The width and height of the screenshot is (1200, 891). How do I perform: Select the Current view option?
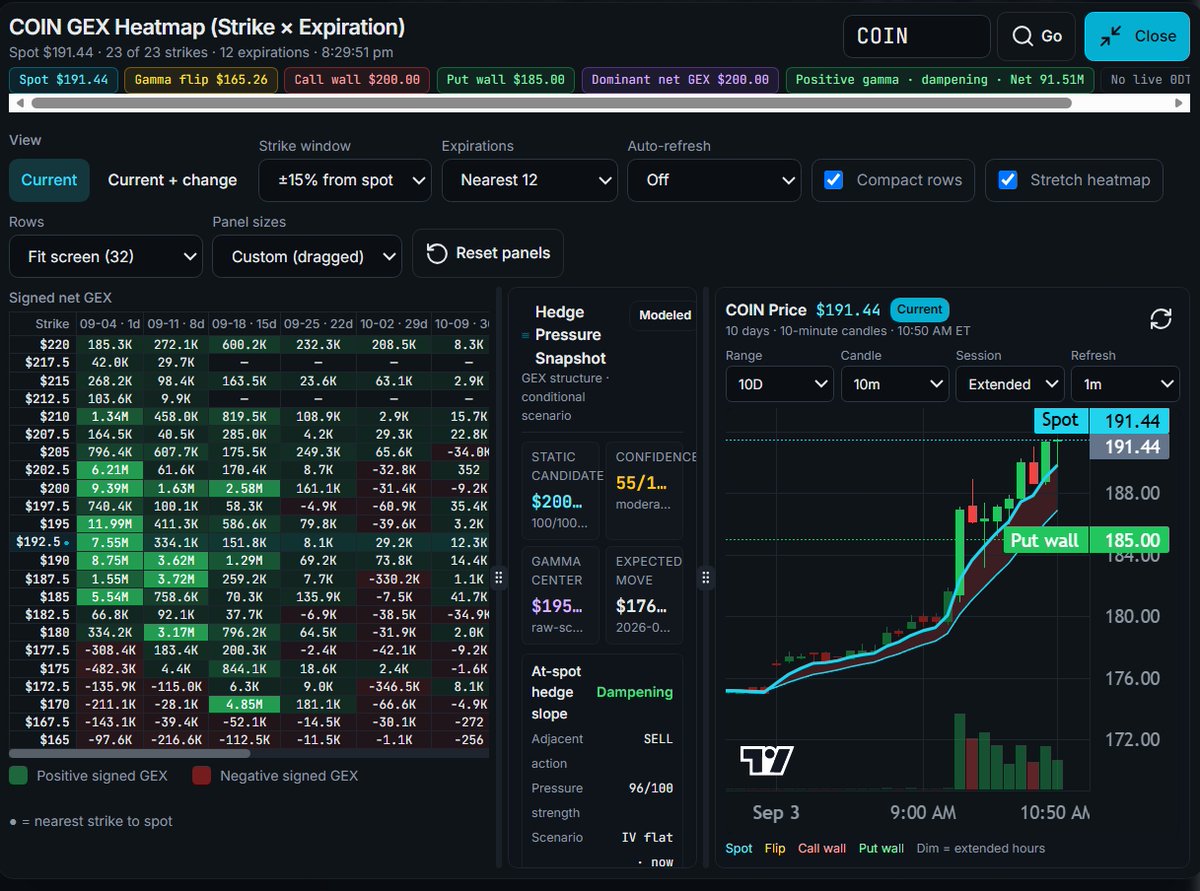tap(49, 180)
